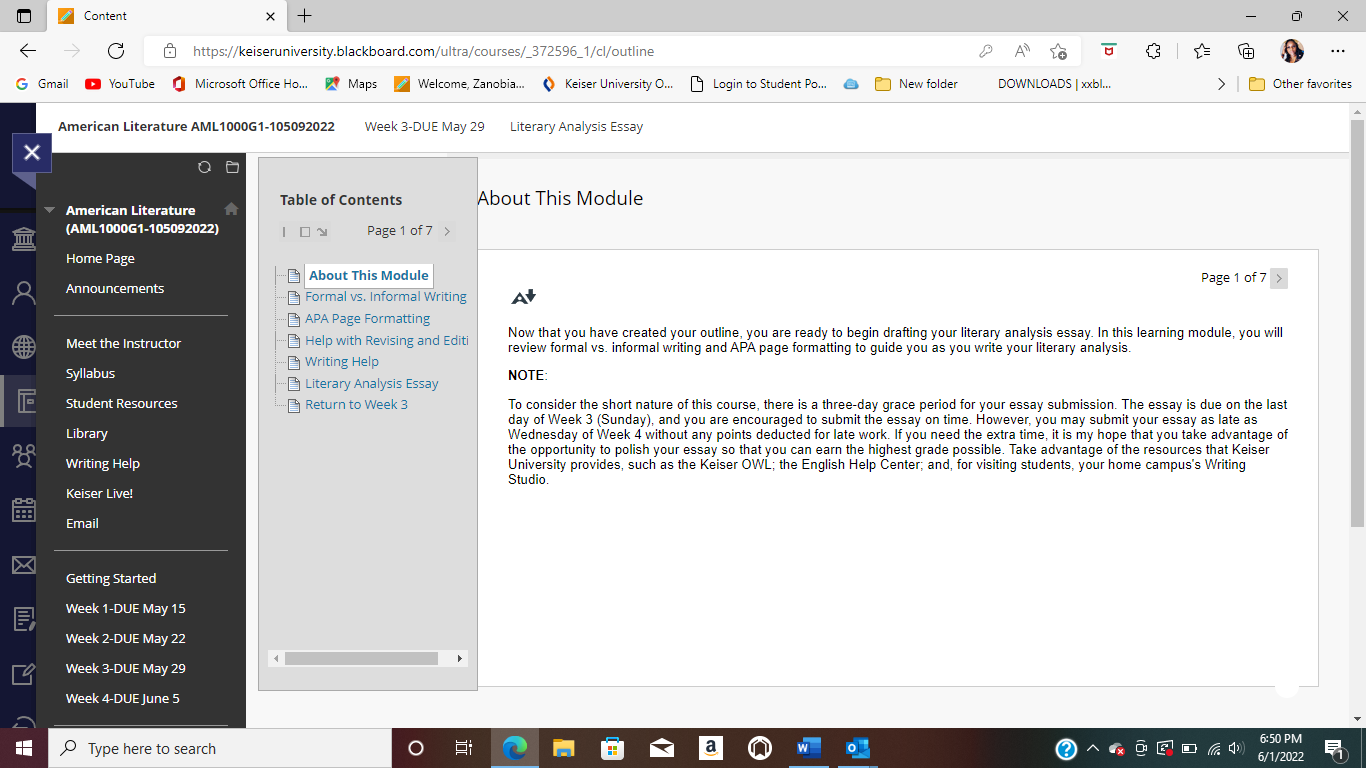Go to next page in the Table of Contents header
Image resolution: width=1366 pixels, height=768 pixels.
[447, 231]
